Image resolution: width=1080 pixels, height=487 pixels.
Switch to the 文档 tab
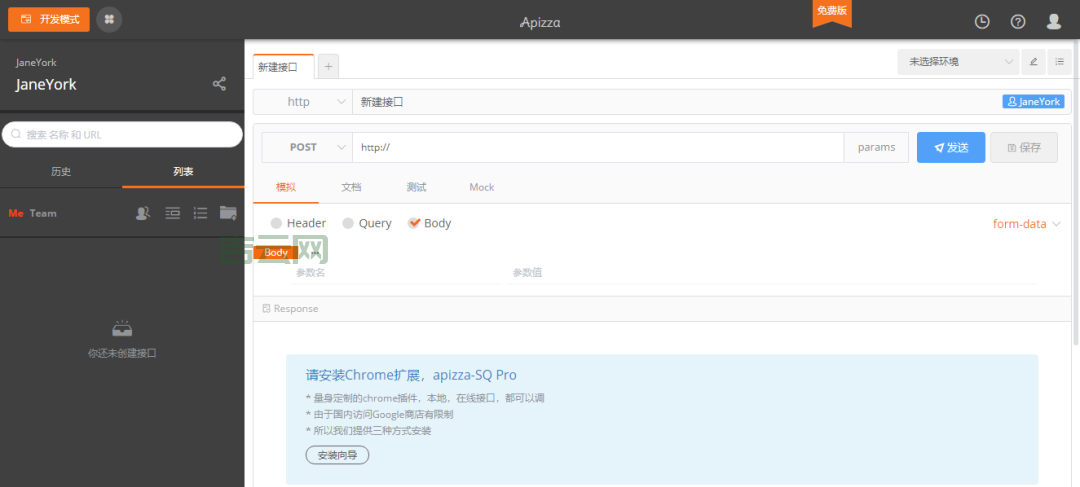pos(351,187)
